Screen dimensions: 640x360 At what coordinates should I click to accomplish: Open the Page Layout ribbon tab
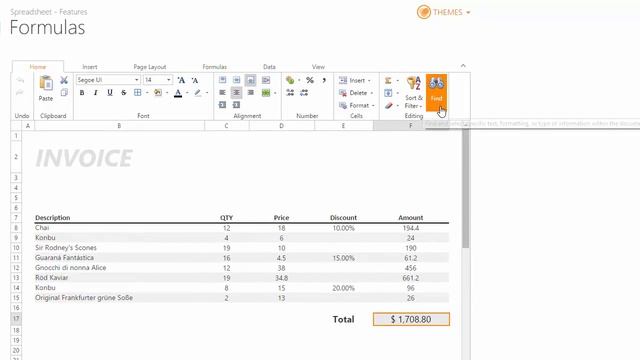150,67
